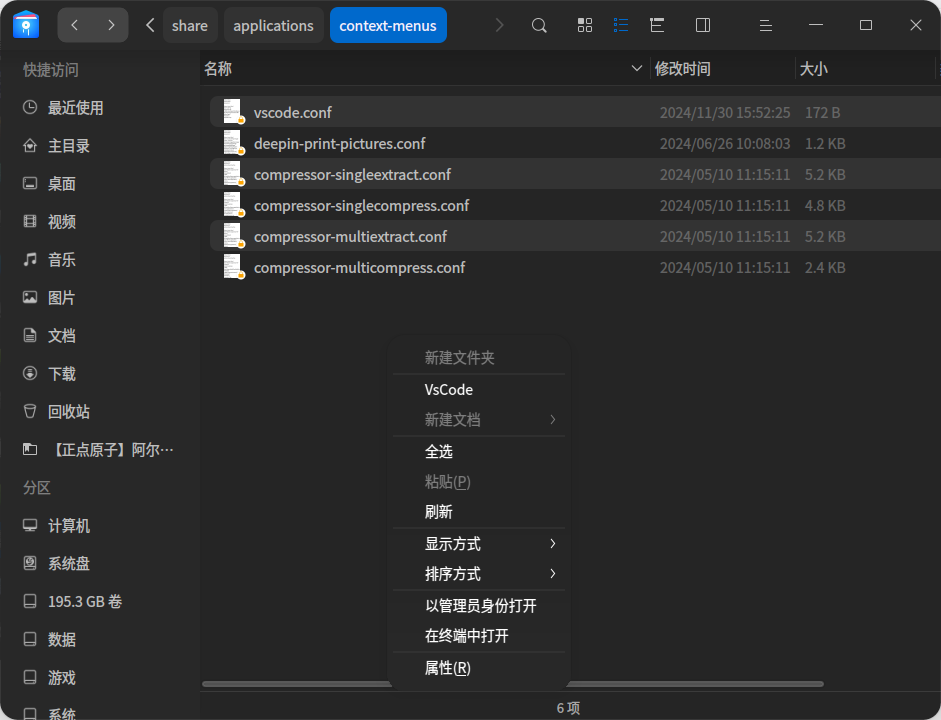This screenshot has width=941, height=720.
Task: Click the 桌面 desktop icon in sidebar
Action: [x=29, y=184]
